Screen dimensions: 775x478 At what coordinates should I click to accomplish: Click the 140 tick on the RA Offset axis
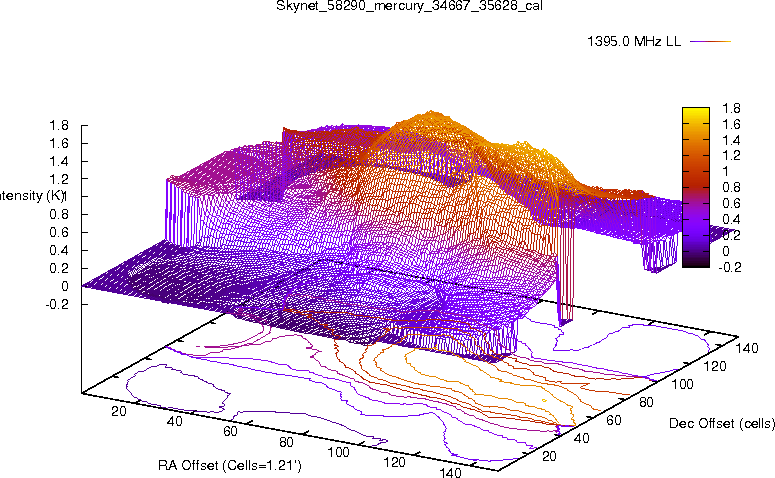tap(450, 472)
